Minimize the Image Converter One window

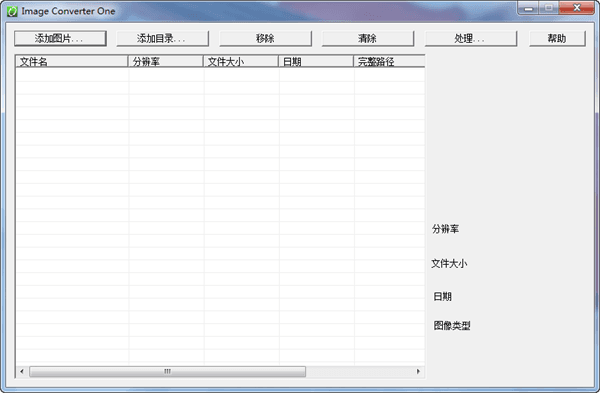click(528, 8)
